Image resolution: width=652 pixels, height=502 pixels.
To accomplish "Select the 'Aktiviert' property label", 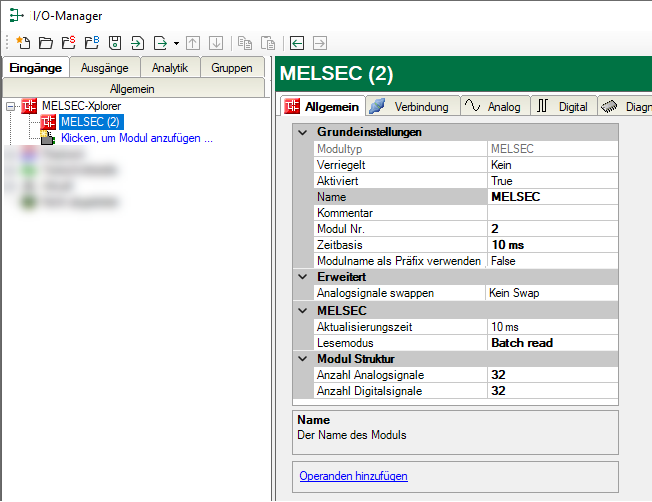I will [x=337, y=181].
